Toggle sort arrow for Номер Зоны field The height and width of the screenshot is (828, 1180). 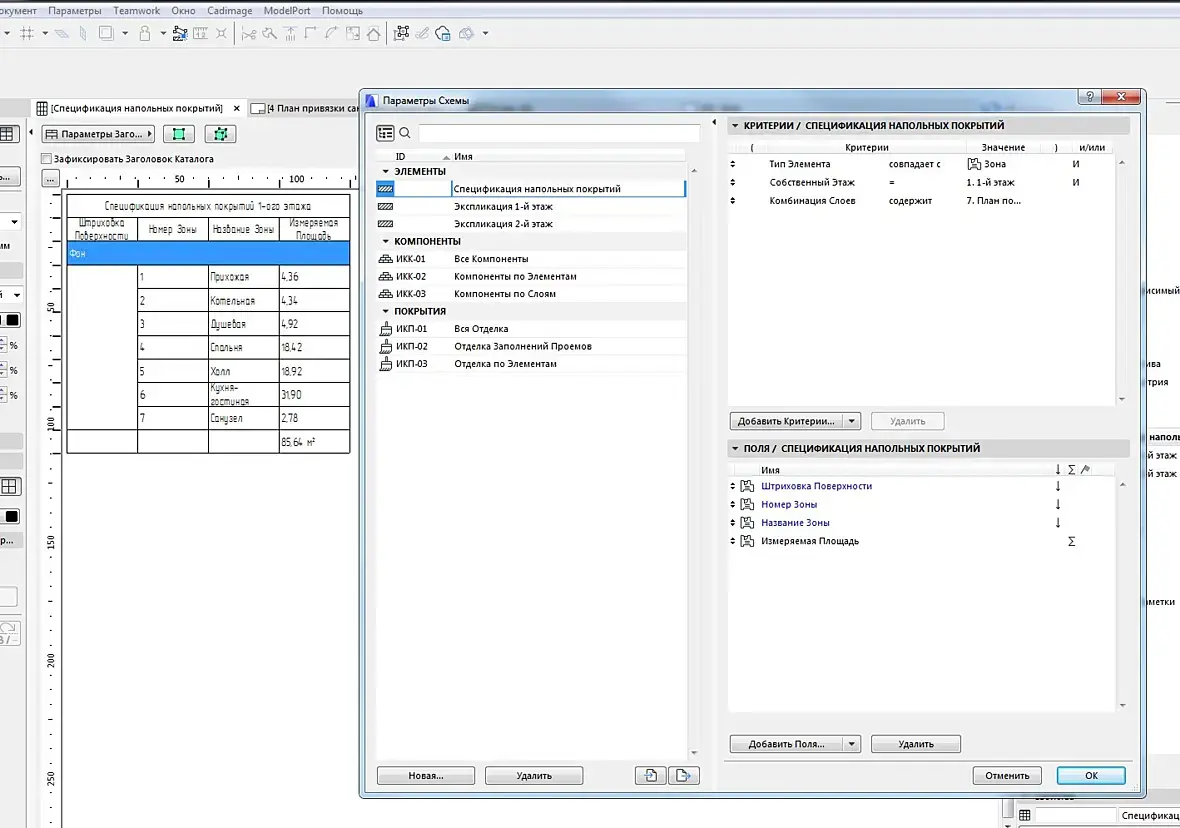coord(1058,504)
